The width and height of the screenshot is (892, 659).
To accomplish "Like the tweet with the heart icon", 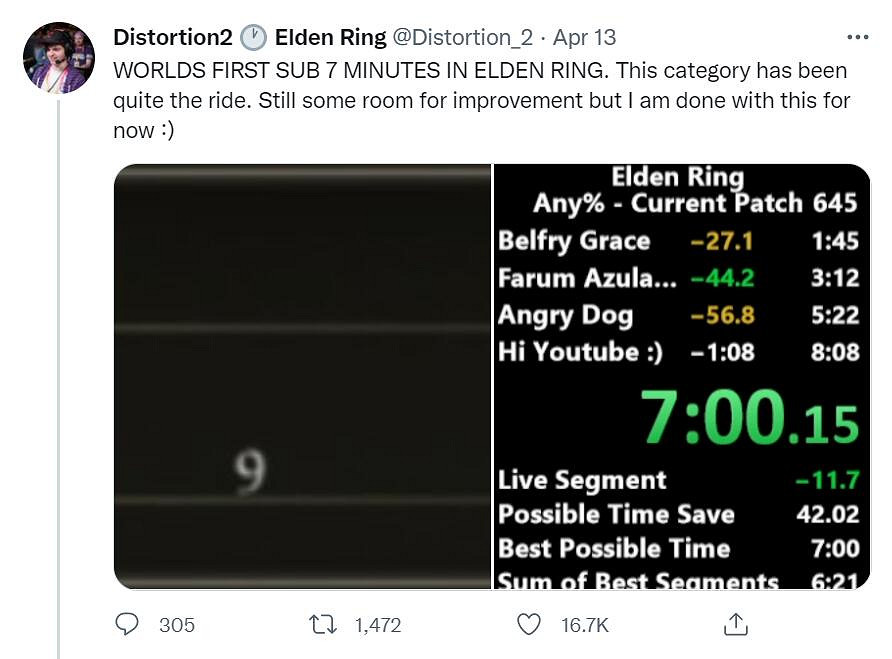I will (530, 625).
